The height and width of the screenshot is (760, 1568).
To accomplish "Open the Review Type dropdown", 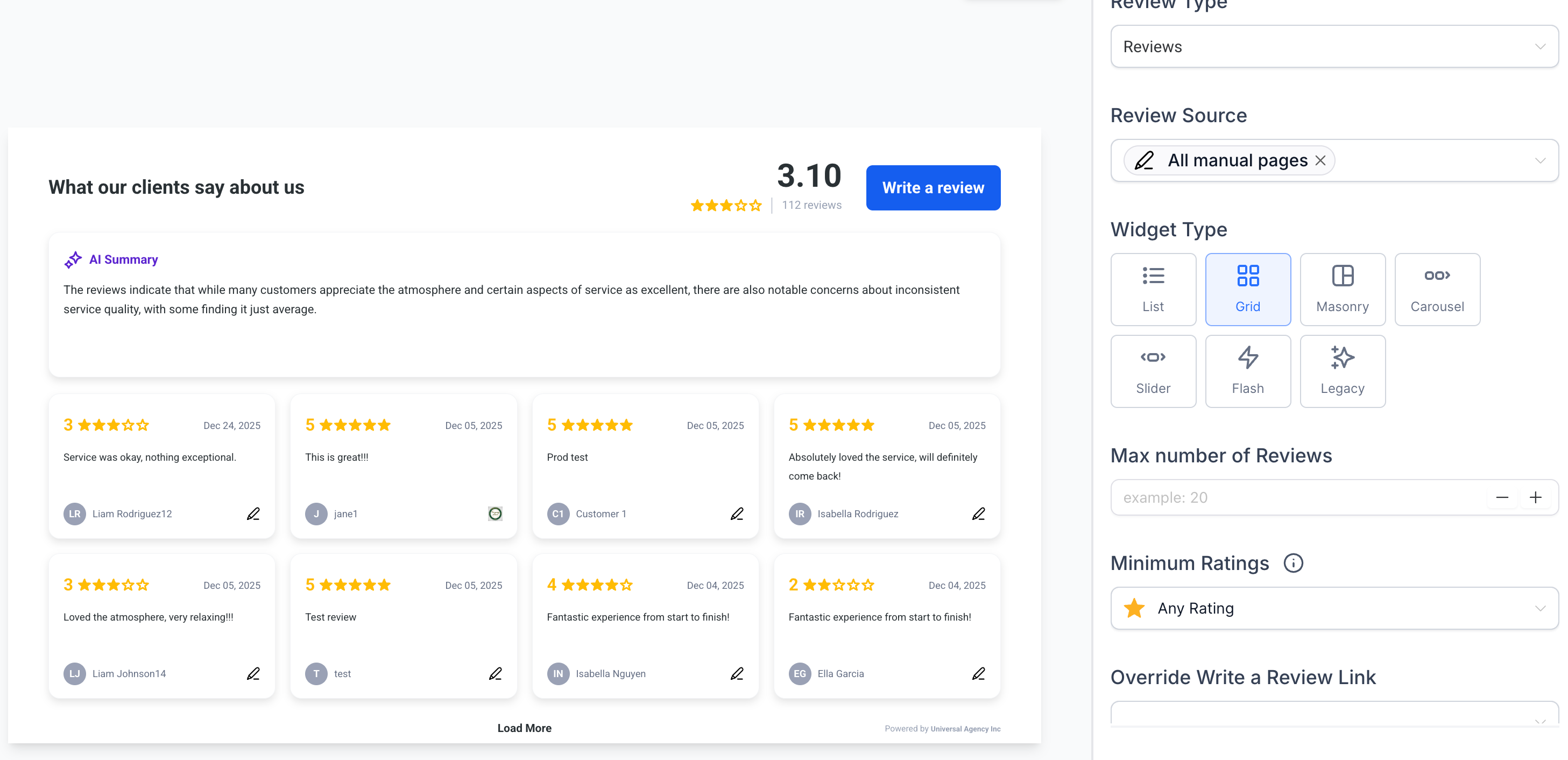I will 1333,47.
